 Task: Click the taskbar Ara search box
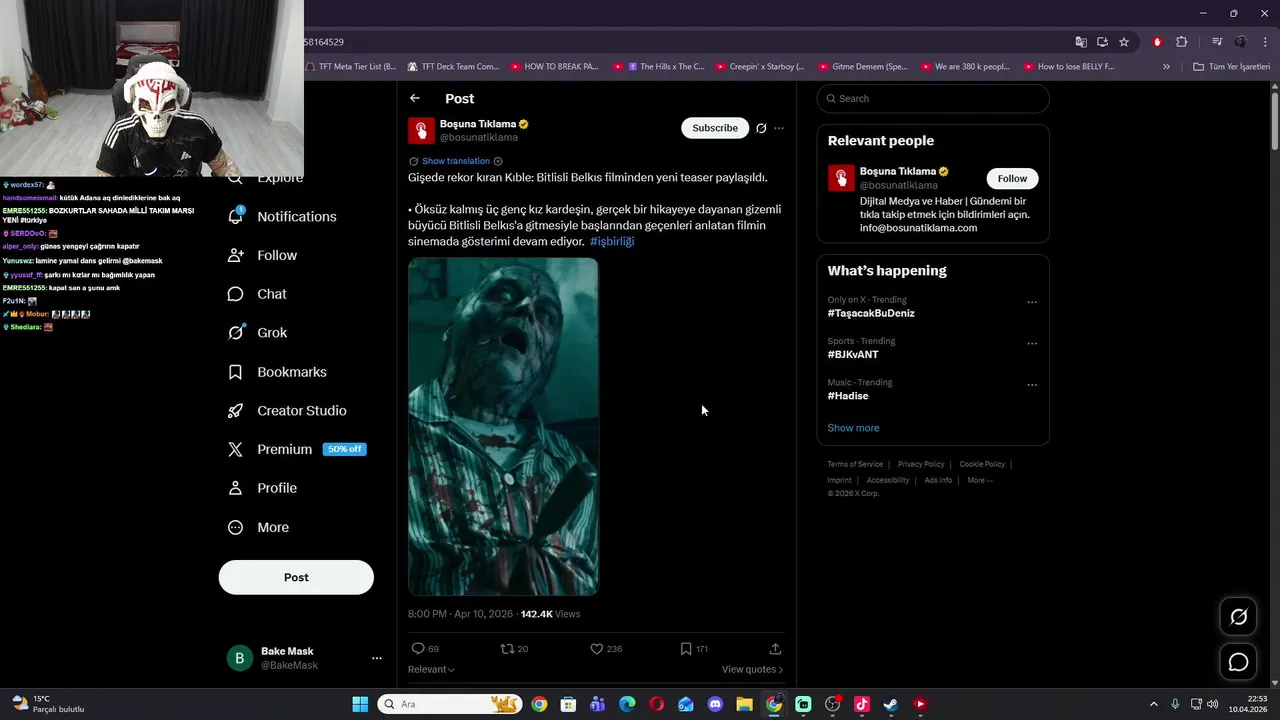[449, 704]
